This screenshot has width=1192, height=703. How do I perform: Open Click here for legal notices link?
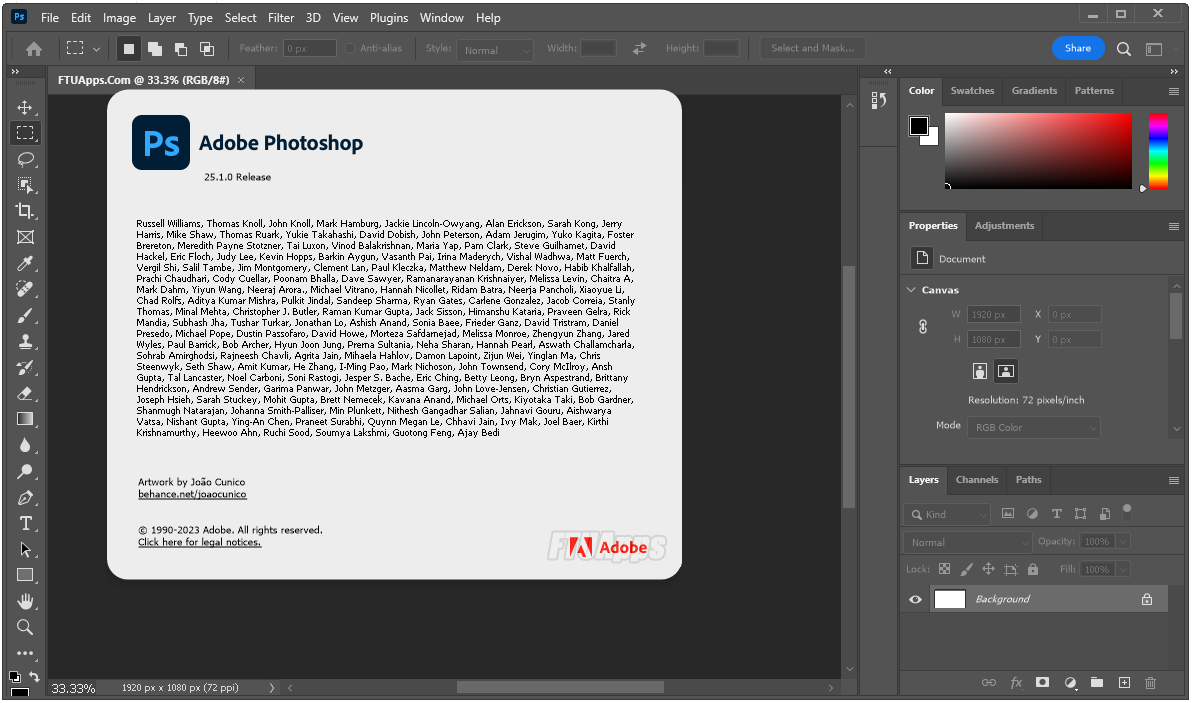199,542
